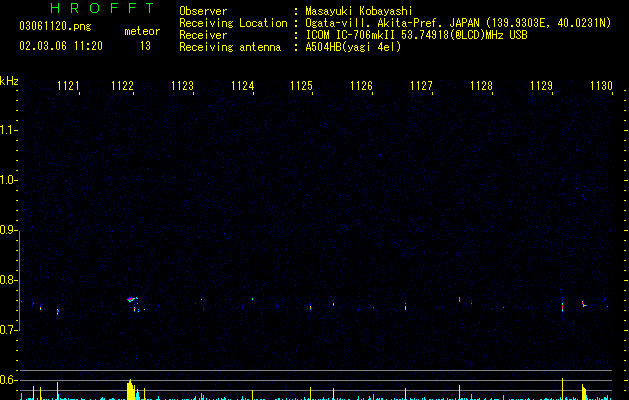Click time marker 1122
The height and width of the screenshot is (400, 629).
122,86
